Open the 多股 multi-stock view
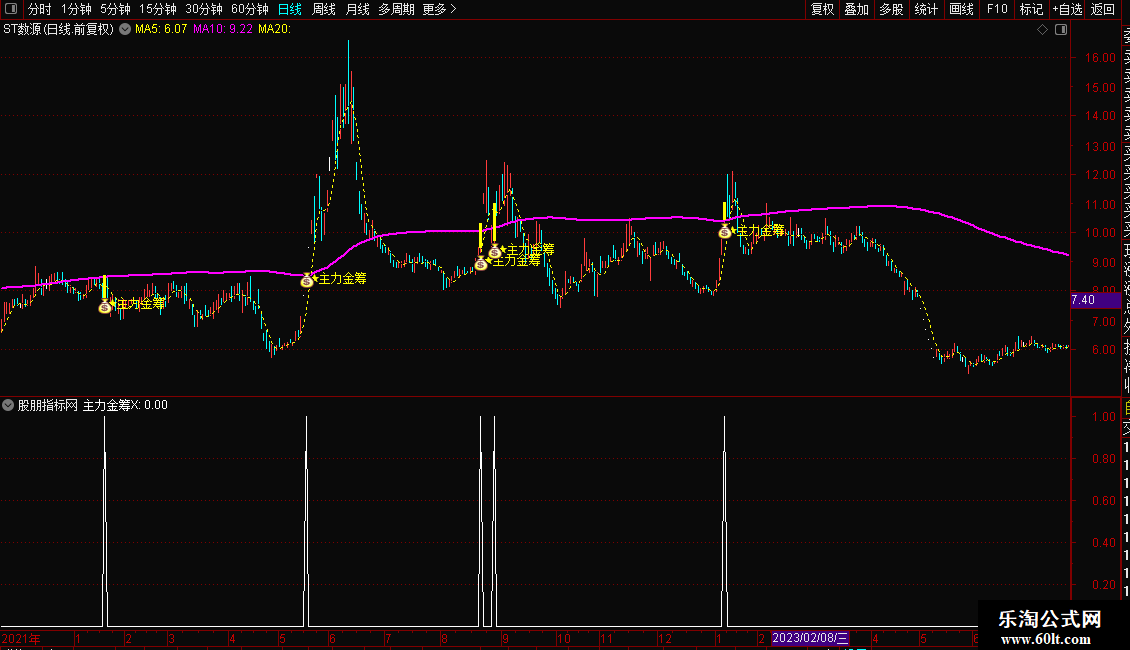The width and height of the screenshot is (1130, 650). [x=891, y=9]
